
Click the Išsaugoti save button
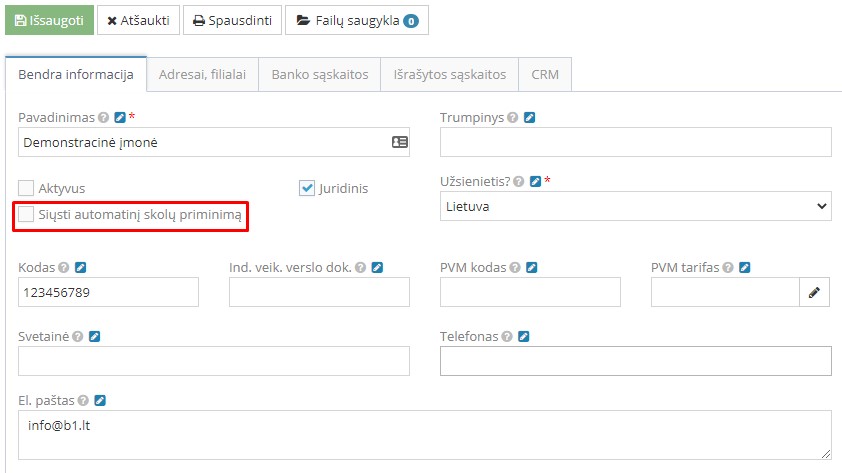point(49,20)
